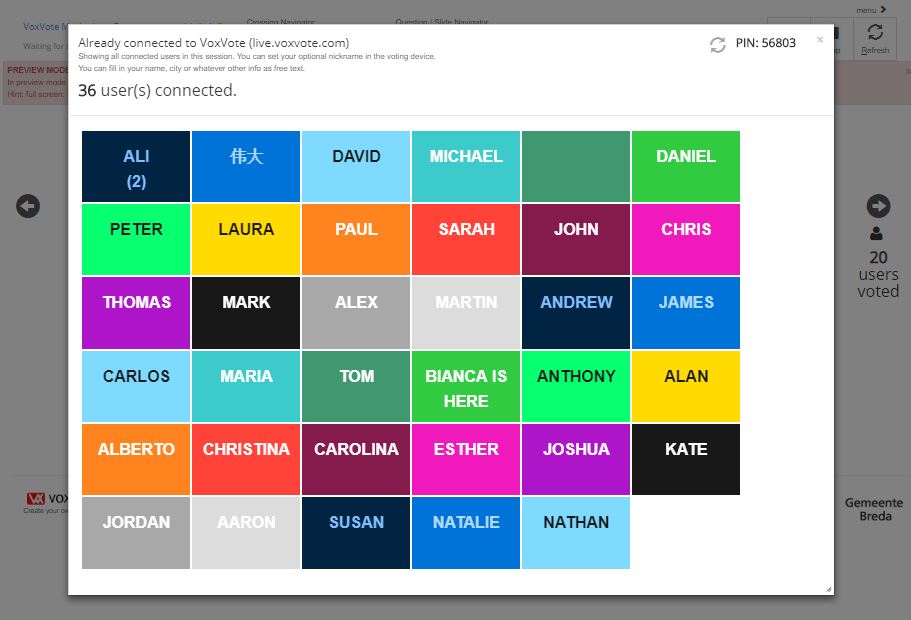
Task: Click the refresh icon beside the PIN
Action: [717, 45]
